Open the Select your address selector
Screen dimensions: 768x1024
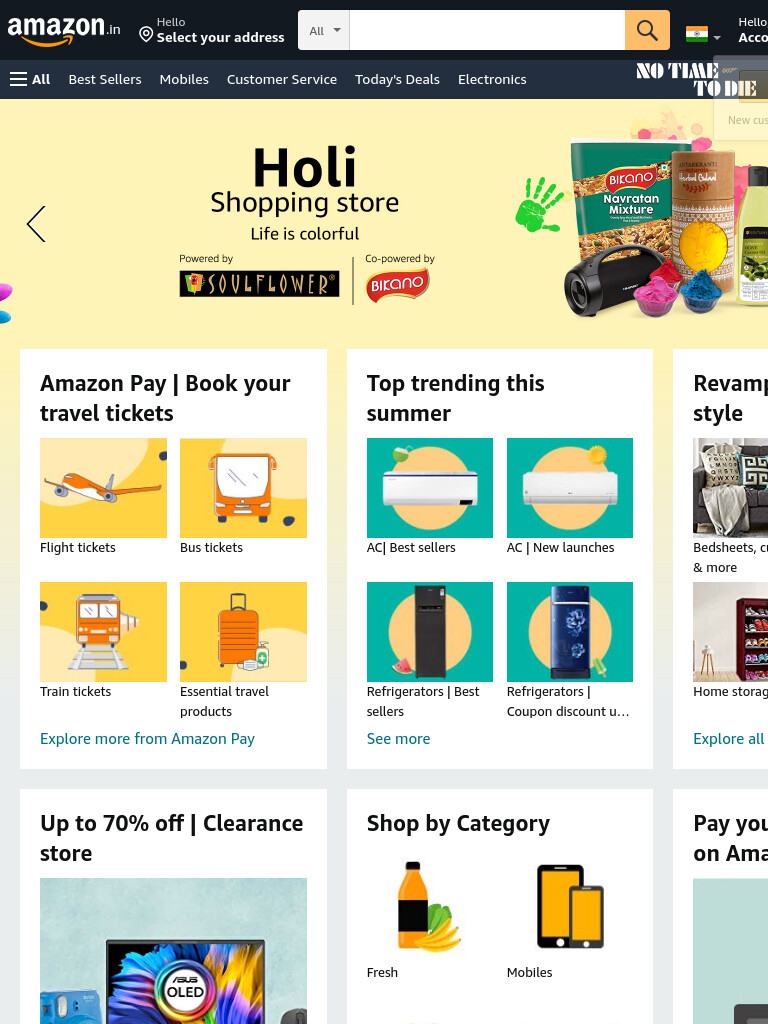tap(212, 30)
